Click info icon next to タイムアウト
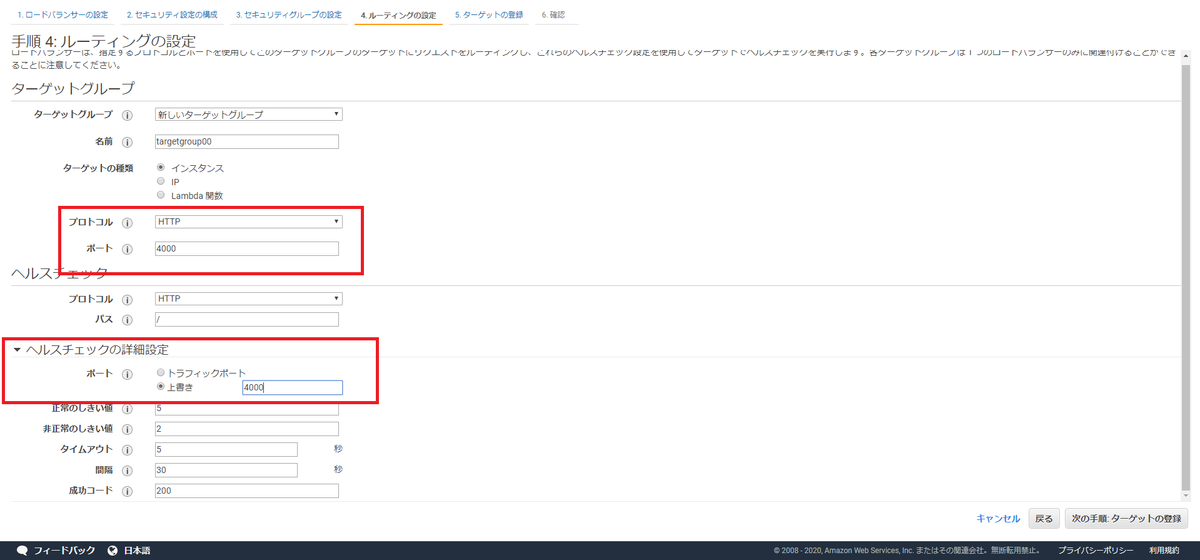 click(x=127, y=450)
